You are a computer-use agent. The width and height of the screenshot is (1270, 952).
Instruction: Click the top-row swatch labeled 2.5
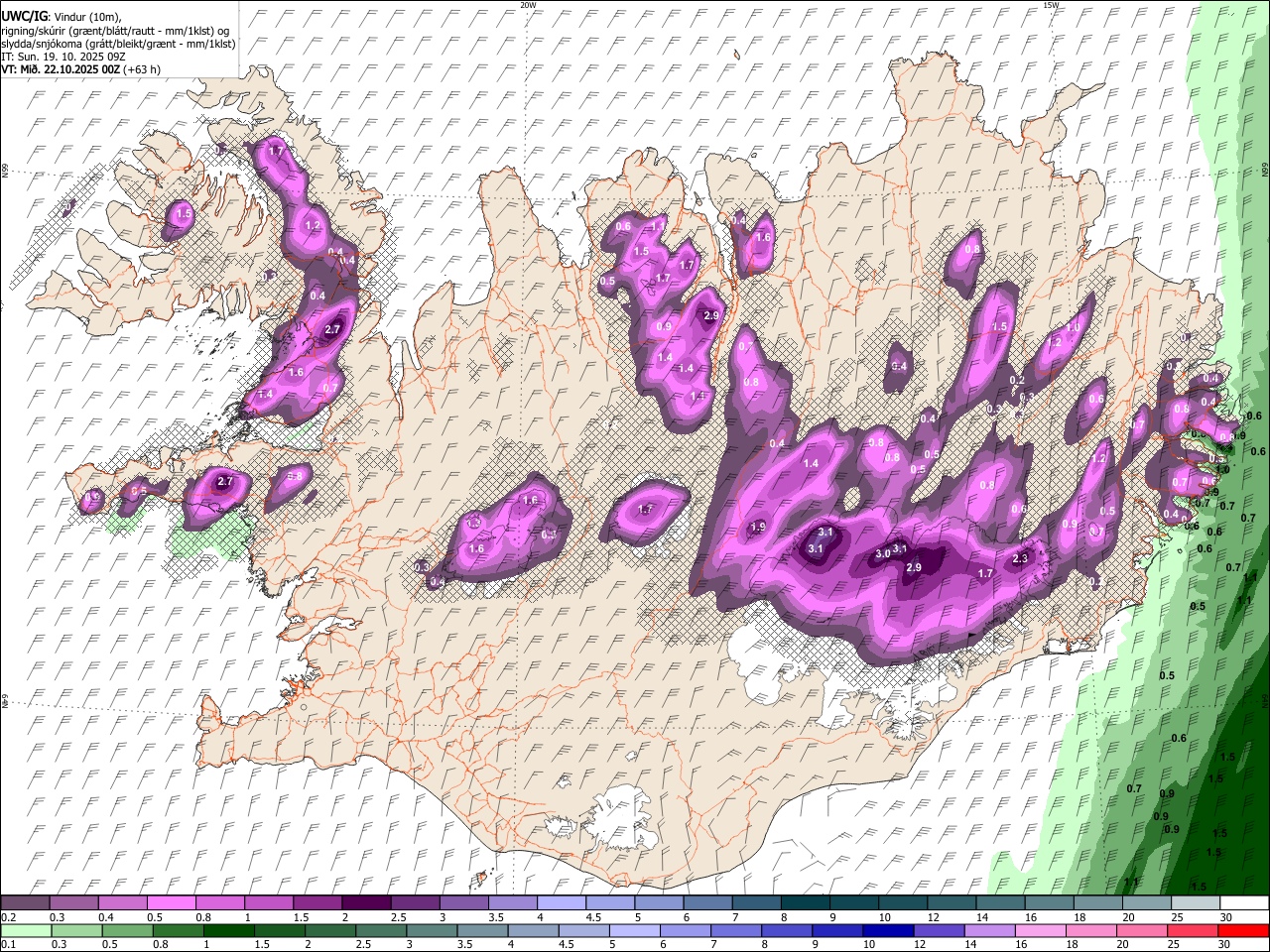pyautogui.click(x=415, y=903)
